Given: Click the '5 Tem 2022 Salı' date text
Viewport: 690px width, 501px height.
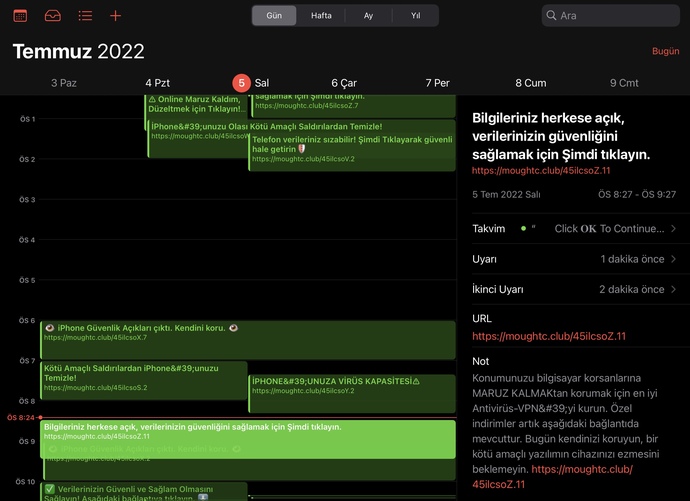Looking at the screenshot, I should pyautogui.click(x=506, y=194).
